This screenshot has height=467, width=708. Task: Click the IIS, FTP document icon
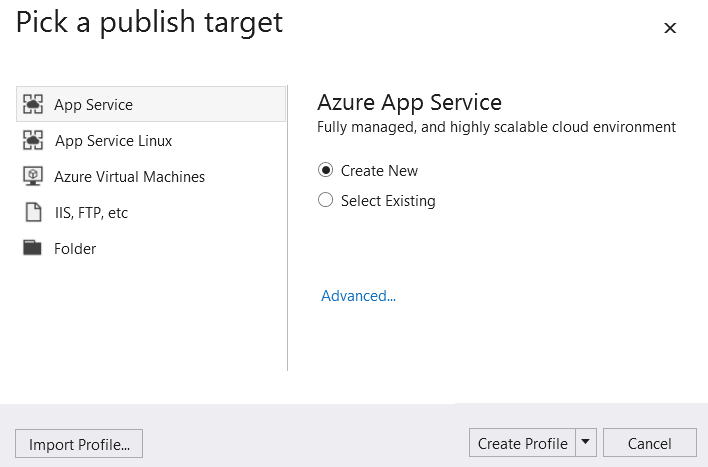[33, 213]
